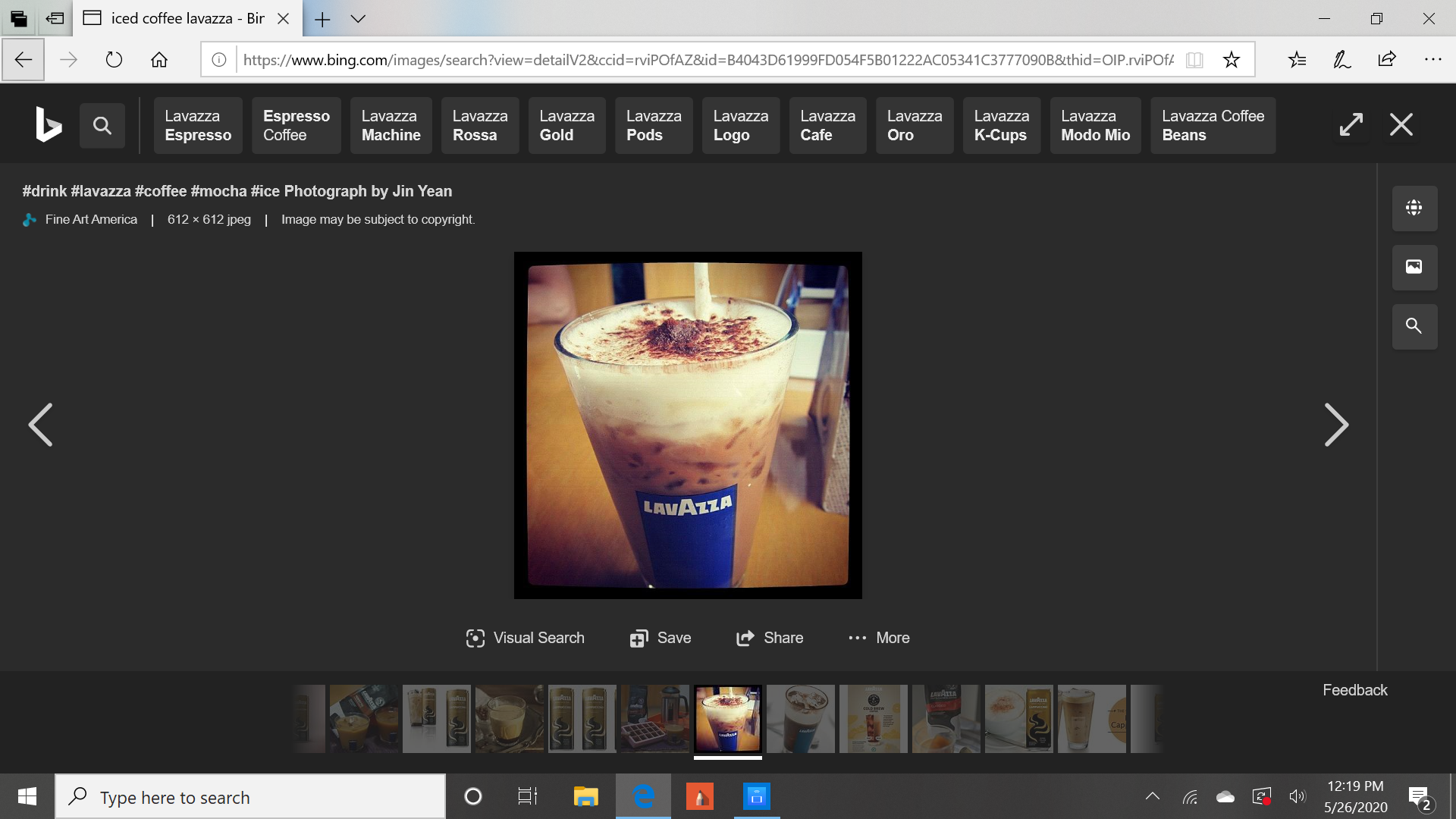
Task: Open related image search magnifier icon
Action: (x=1414, y=326)
